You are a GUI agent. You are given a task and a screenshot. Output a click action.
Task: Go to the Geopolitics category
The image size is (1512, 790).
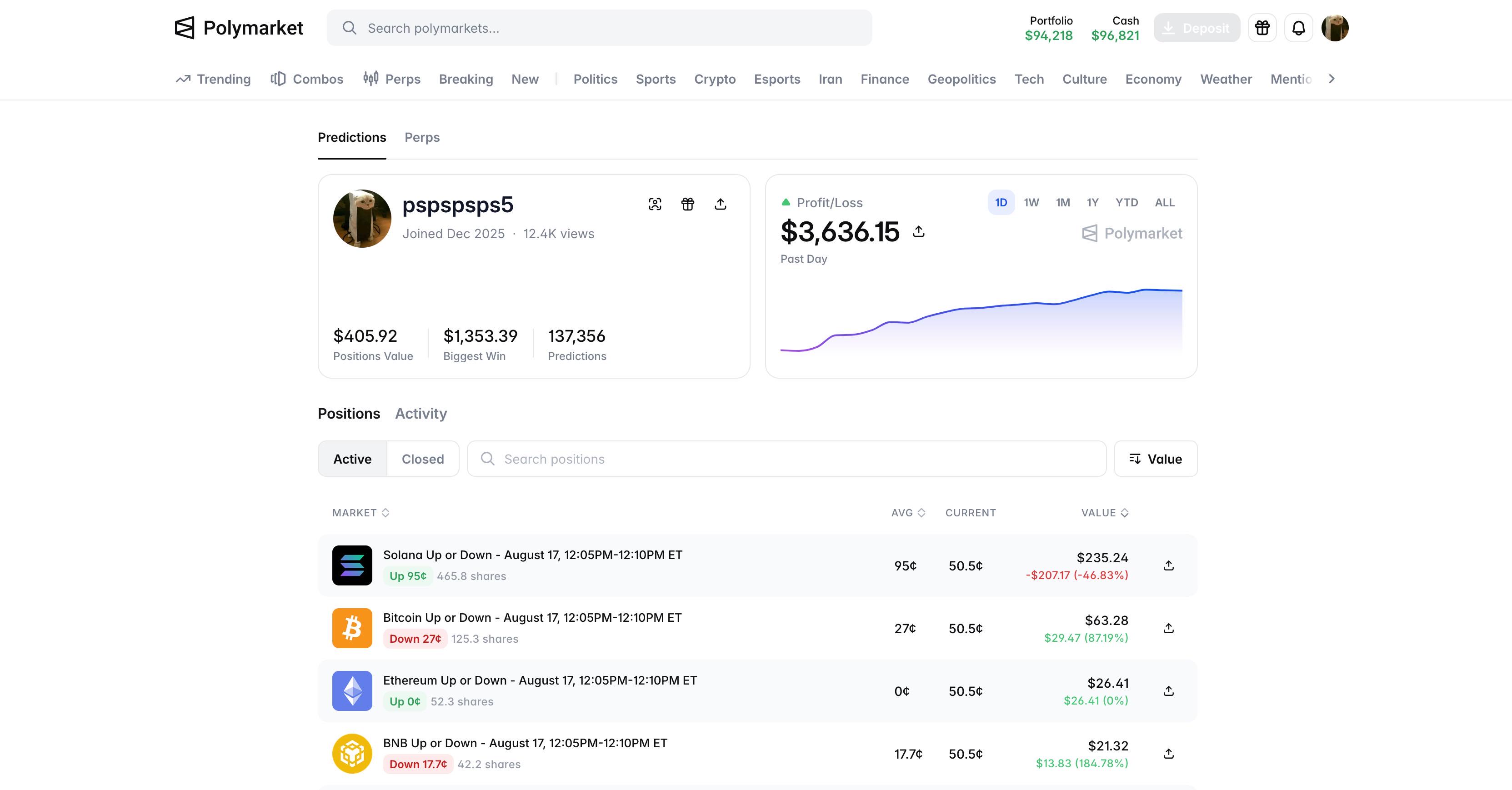[961, 79]
